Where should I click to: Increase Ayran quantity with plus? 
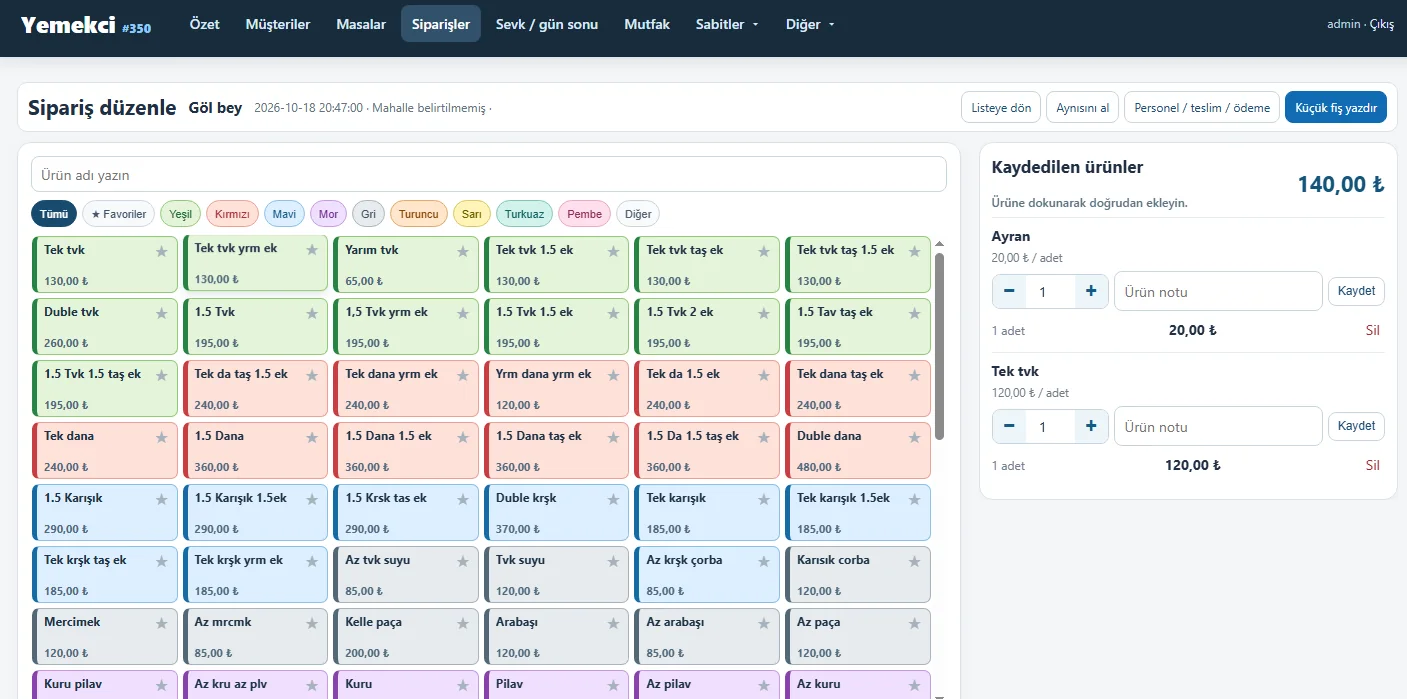[1091, 292]
